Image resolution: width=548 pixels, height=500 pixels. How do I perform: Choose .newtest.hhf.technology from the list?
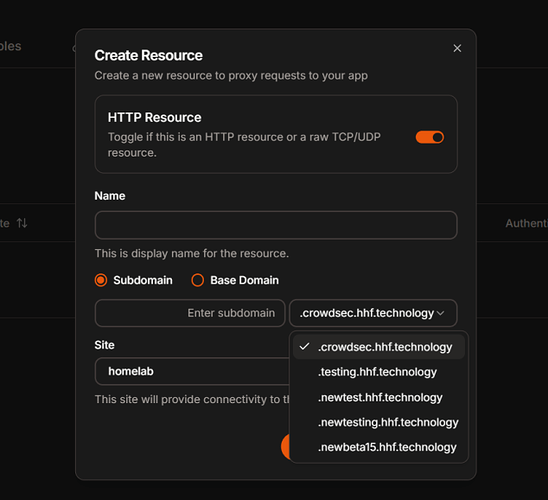[x=379, y=397]
